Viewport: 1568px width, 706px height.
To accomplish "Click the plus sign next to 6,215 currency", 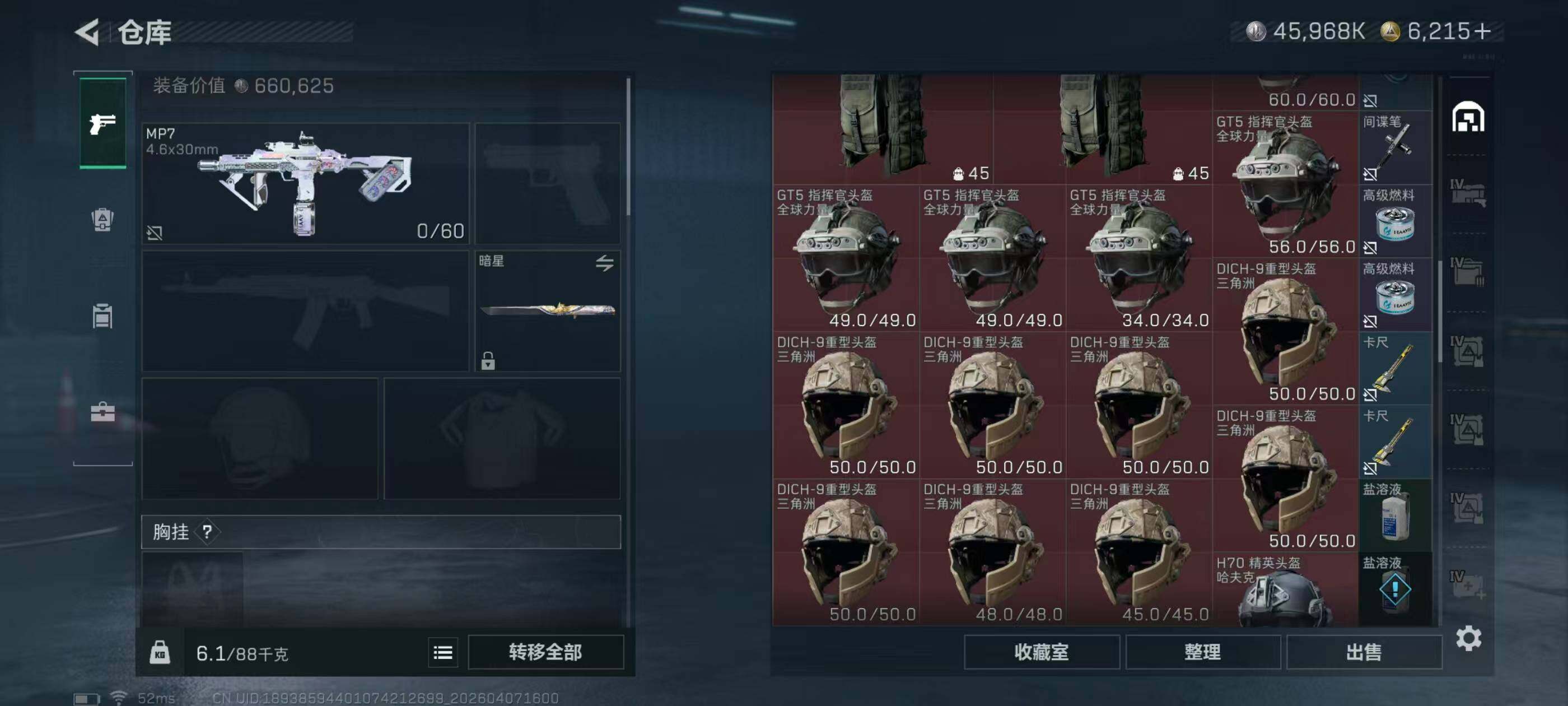I will [x=1483, y=31].
